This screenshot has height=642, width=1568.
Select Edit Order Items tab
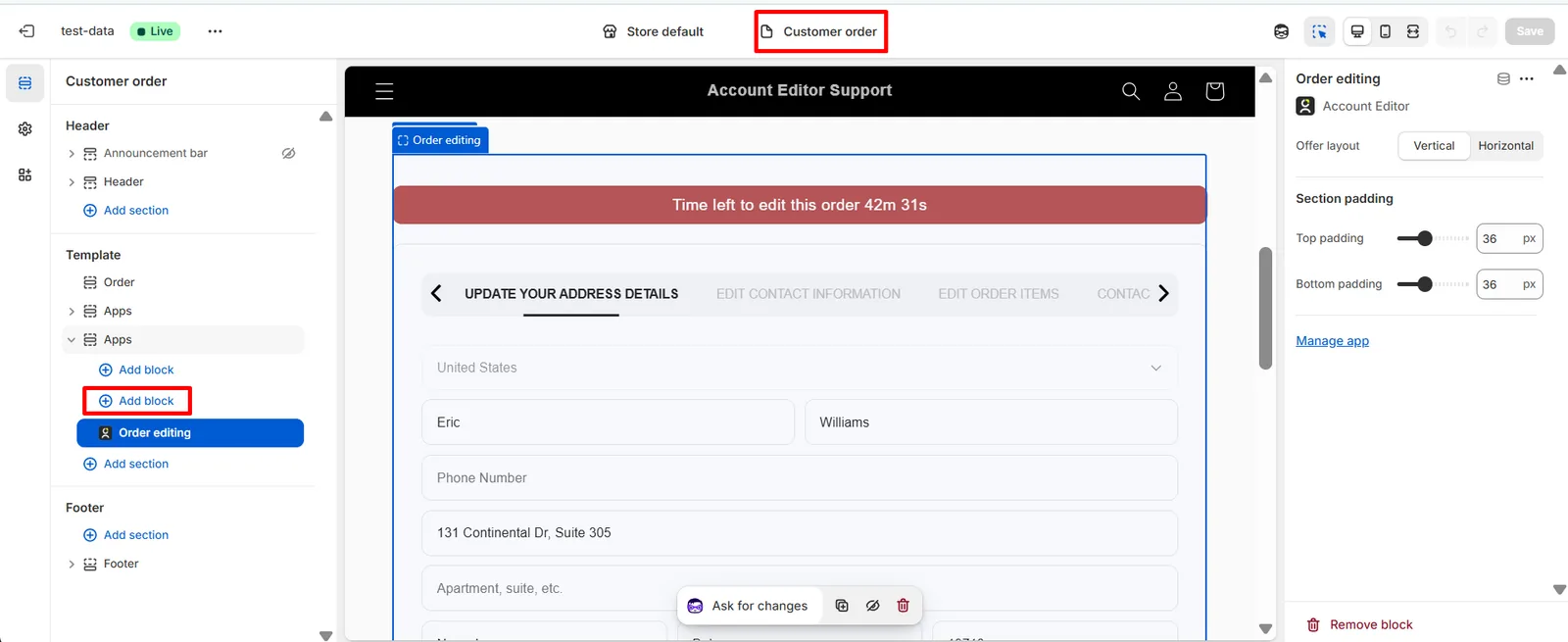[999, 294]
